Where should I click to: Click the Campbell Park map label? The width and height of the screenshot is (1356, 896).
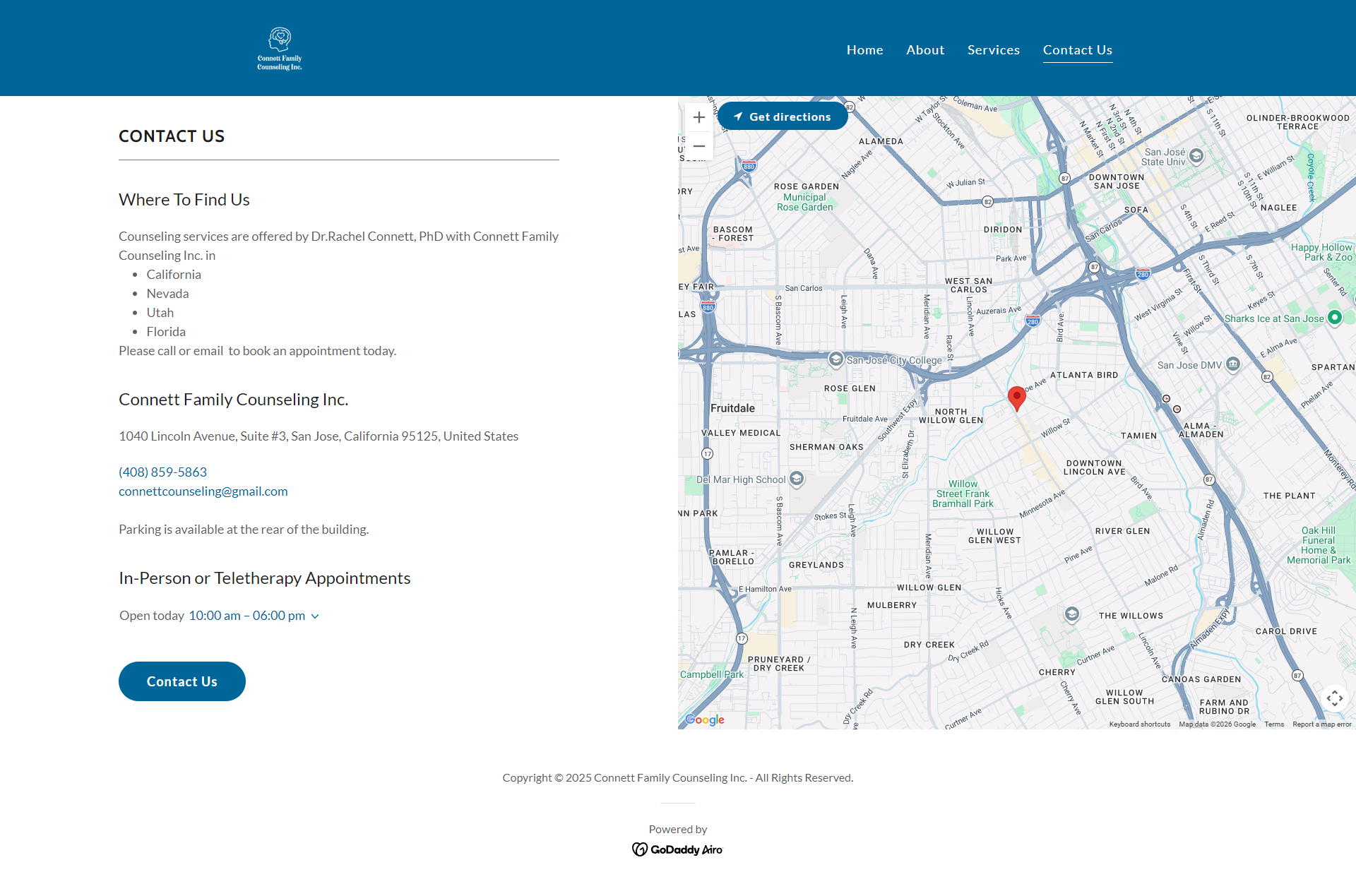[712, 674]
